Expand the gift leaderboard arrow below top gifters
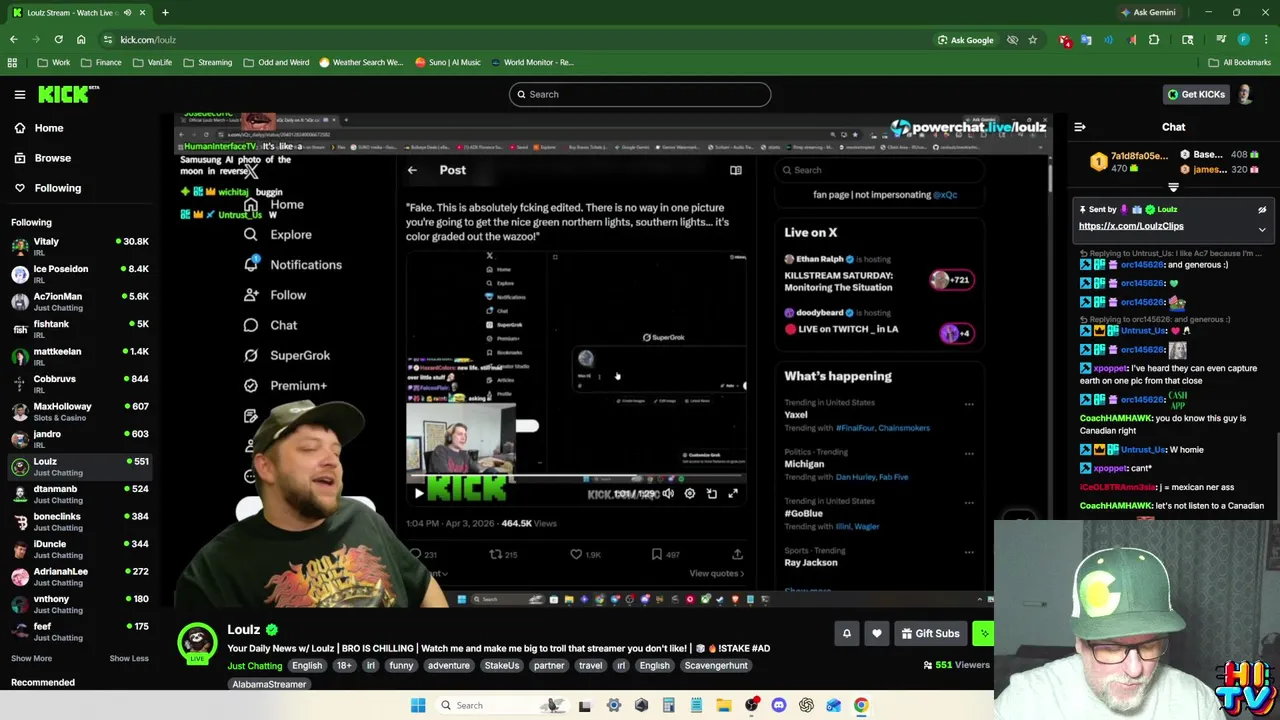The height and width of the screenshot is (720, 1280). pyautogui.click(x=1173, y=187)
